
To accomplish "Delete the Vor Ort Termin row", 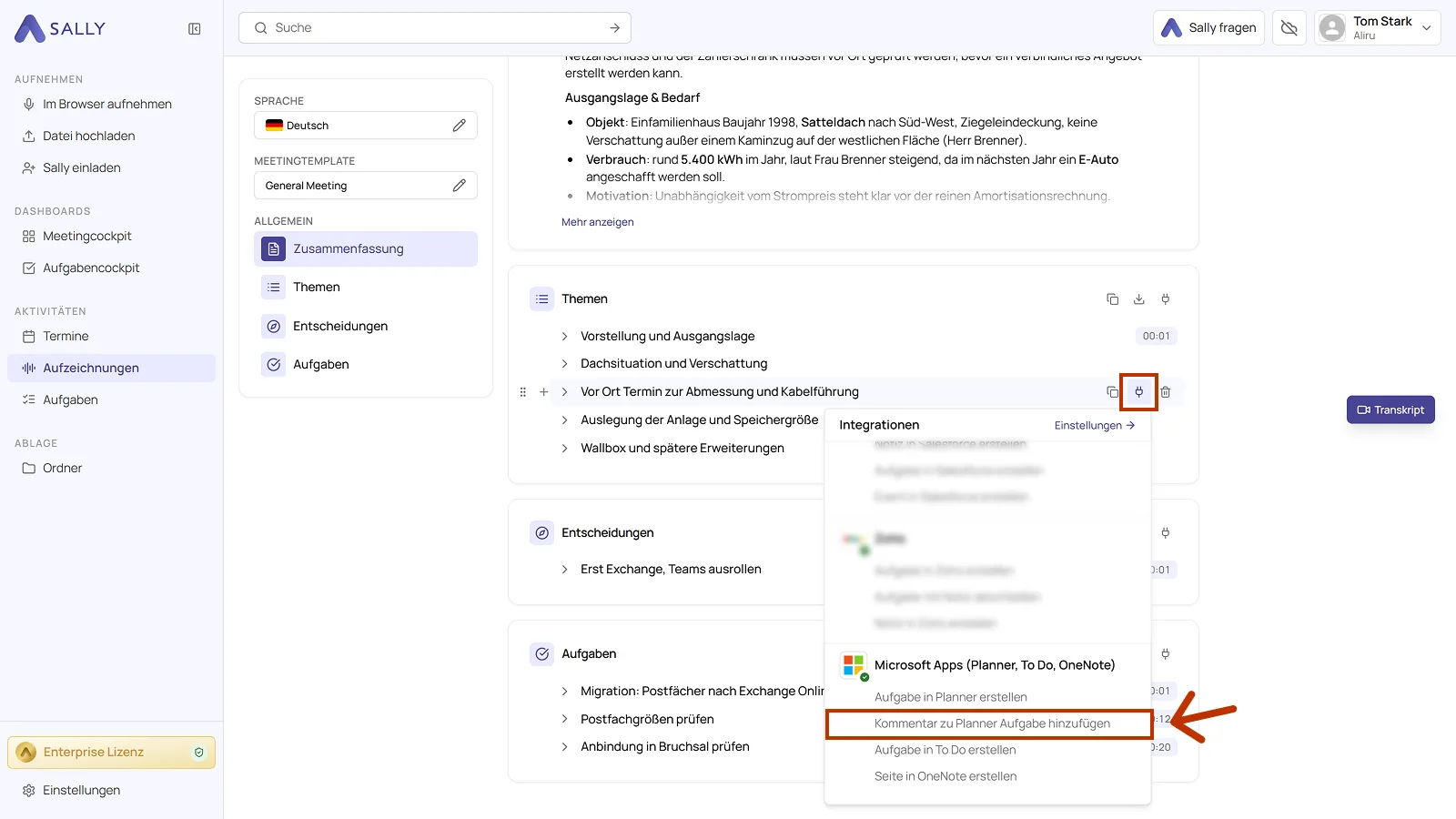I will (x=1166, y=392).
